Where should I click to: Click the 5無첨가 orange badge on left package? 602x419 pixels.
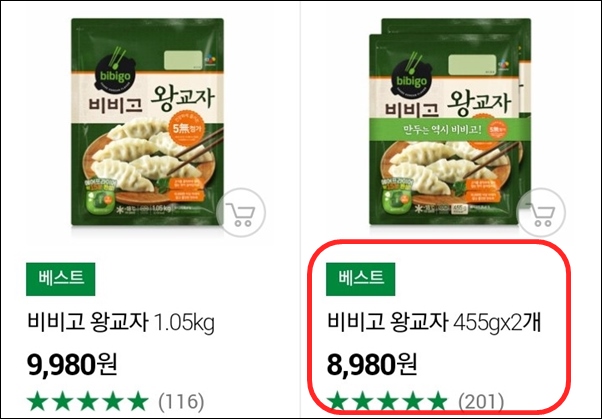pyautogui.click(x=186, y=129)
